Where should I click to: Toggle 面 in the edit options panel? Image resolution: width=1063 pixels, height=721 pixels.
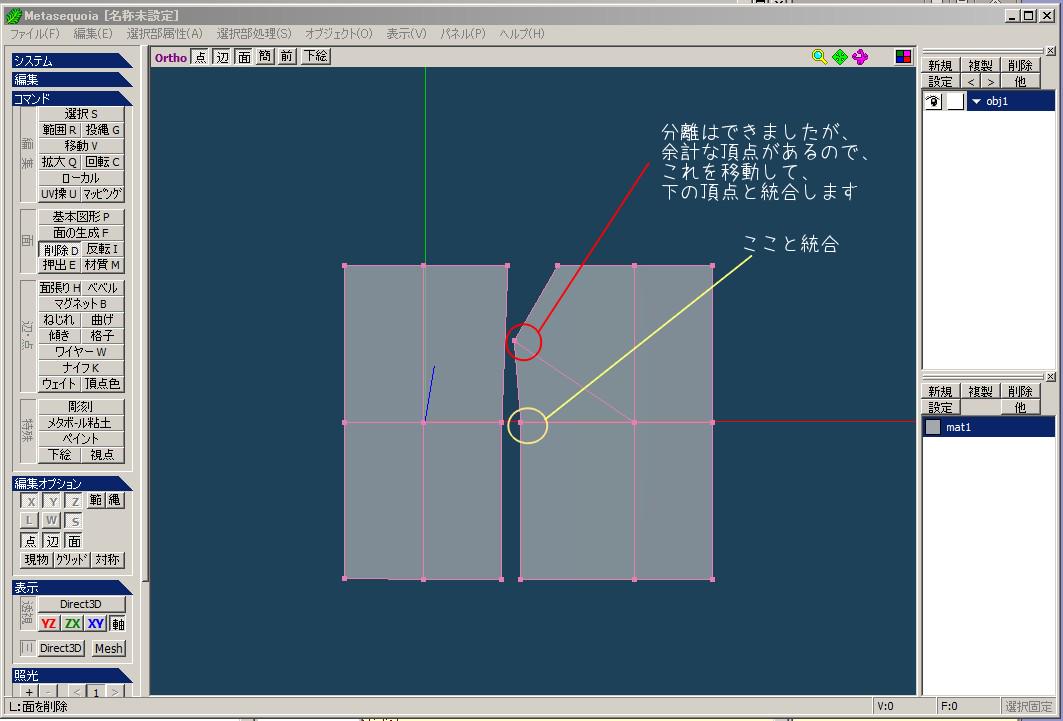(x=74, y=541)
